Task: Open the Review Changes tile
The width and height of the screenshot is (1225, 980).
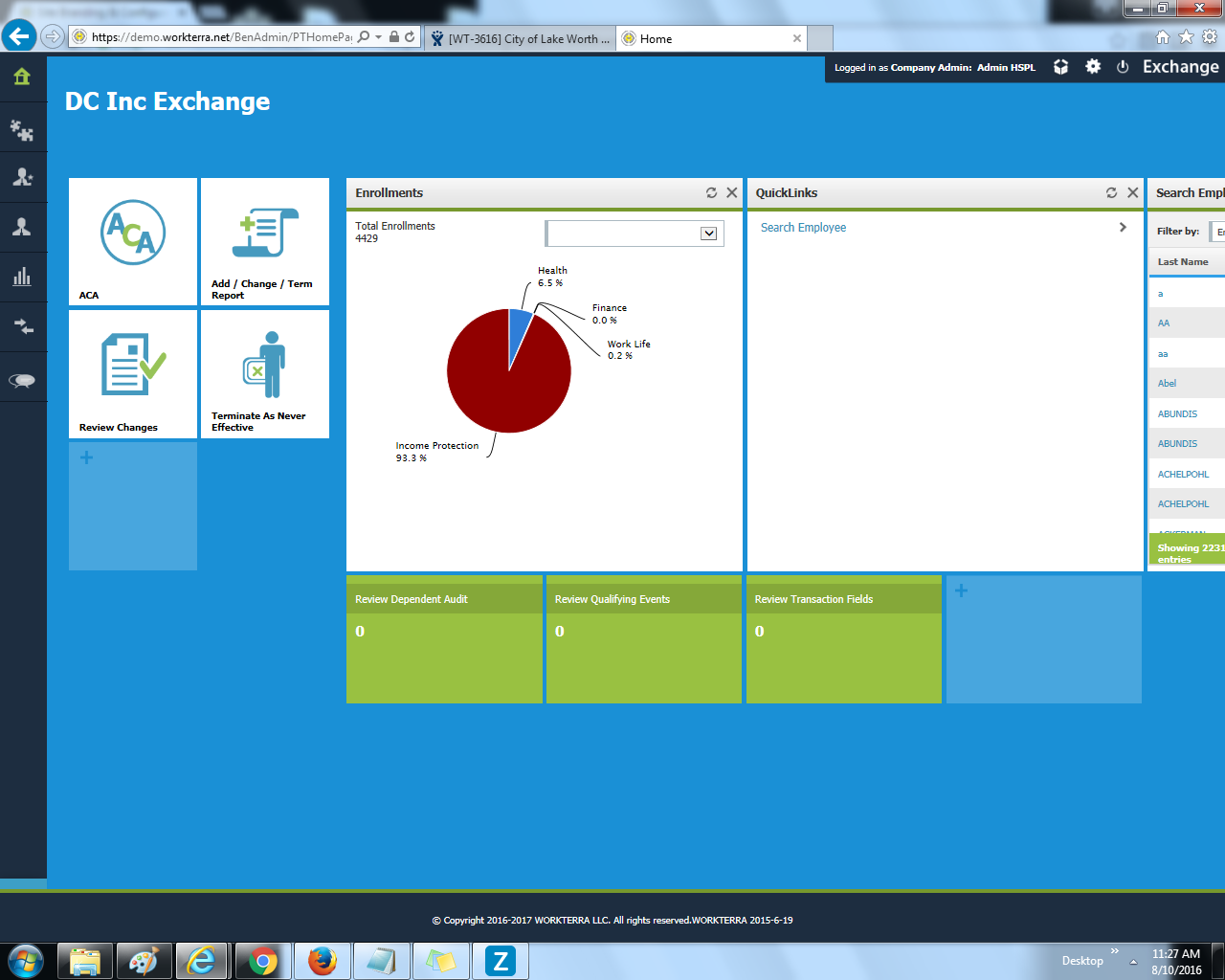Action: [133, 373]
